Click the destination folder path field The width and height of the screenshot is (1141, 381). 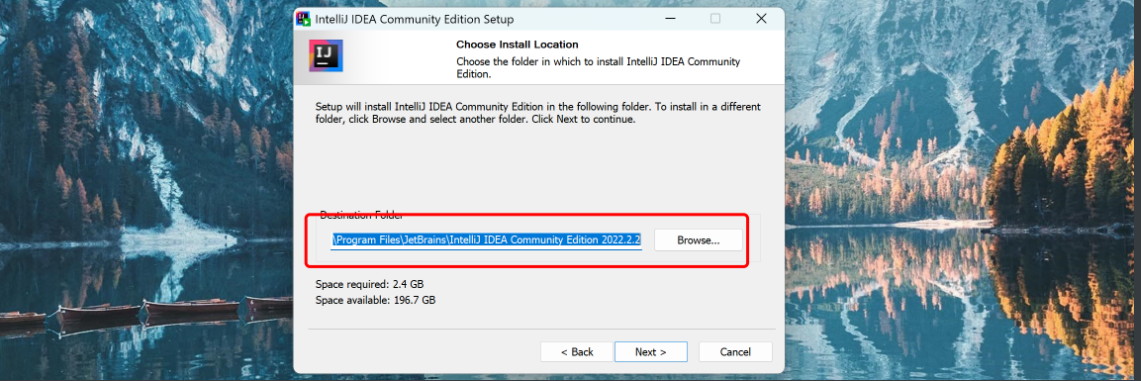487,240
